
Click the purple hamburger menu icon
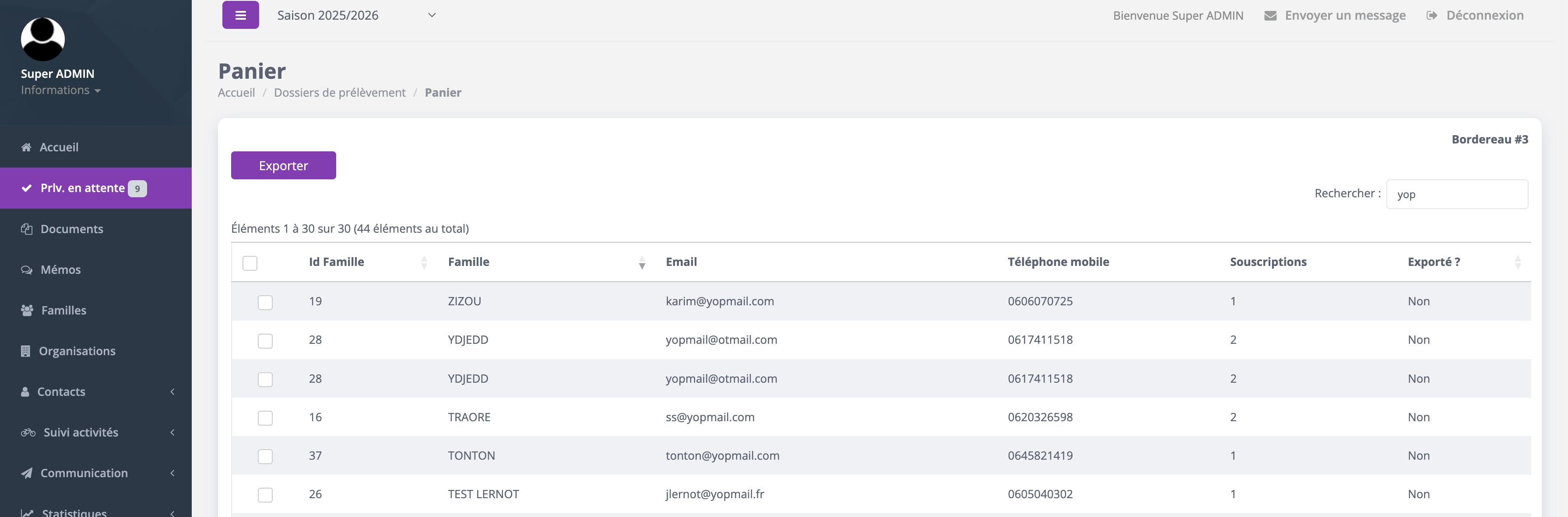point(240,15)
